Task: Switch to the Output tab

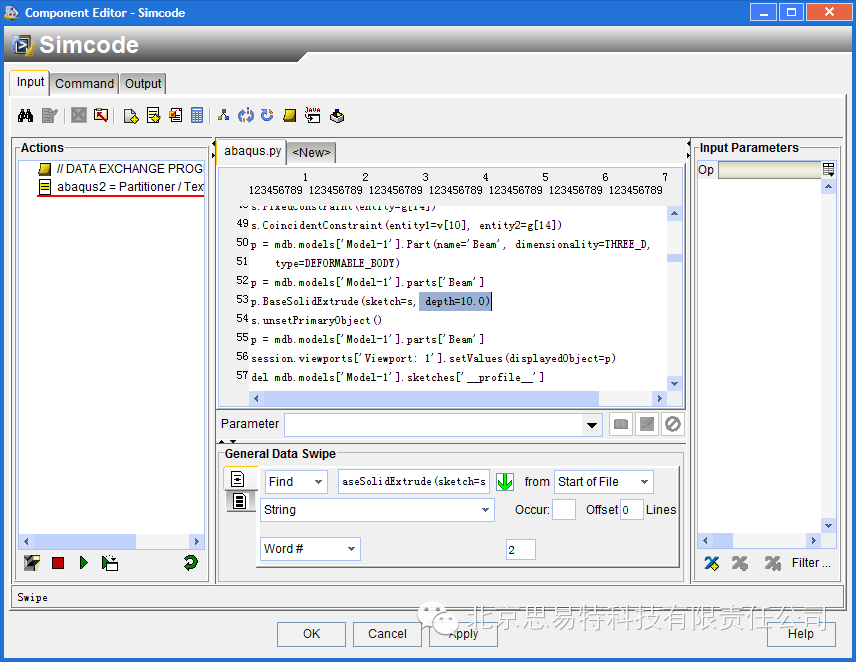Action: pyautogui.click(x=143, y=84)
